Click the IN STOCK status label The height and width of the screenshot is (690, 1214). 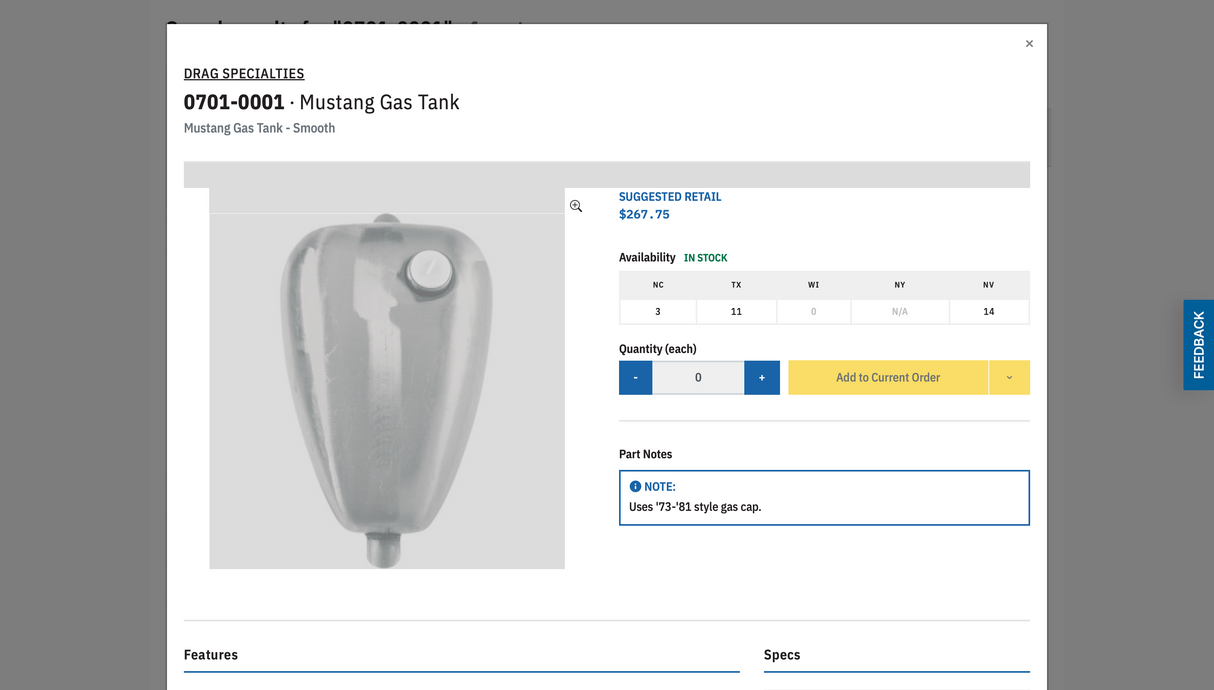click(706, 258)
